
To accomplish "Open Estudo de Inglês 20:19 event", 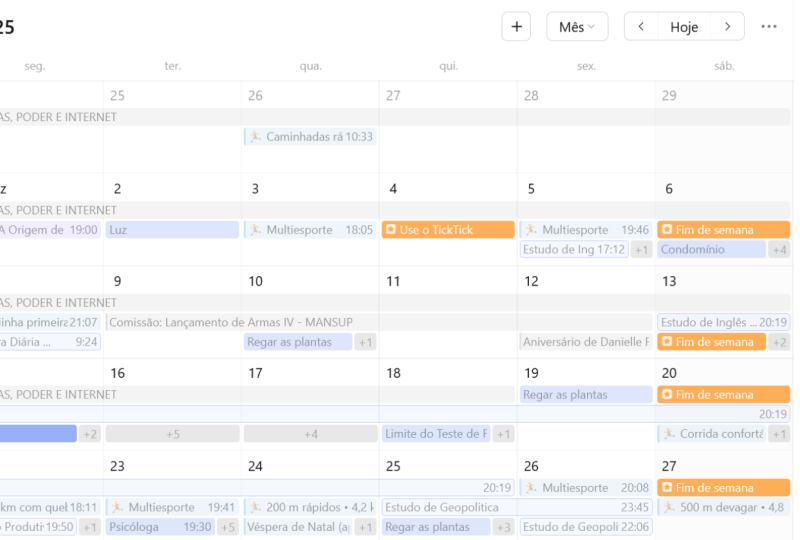I will click(x=724, y=322).
